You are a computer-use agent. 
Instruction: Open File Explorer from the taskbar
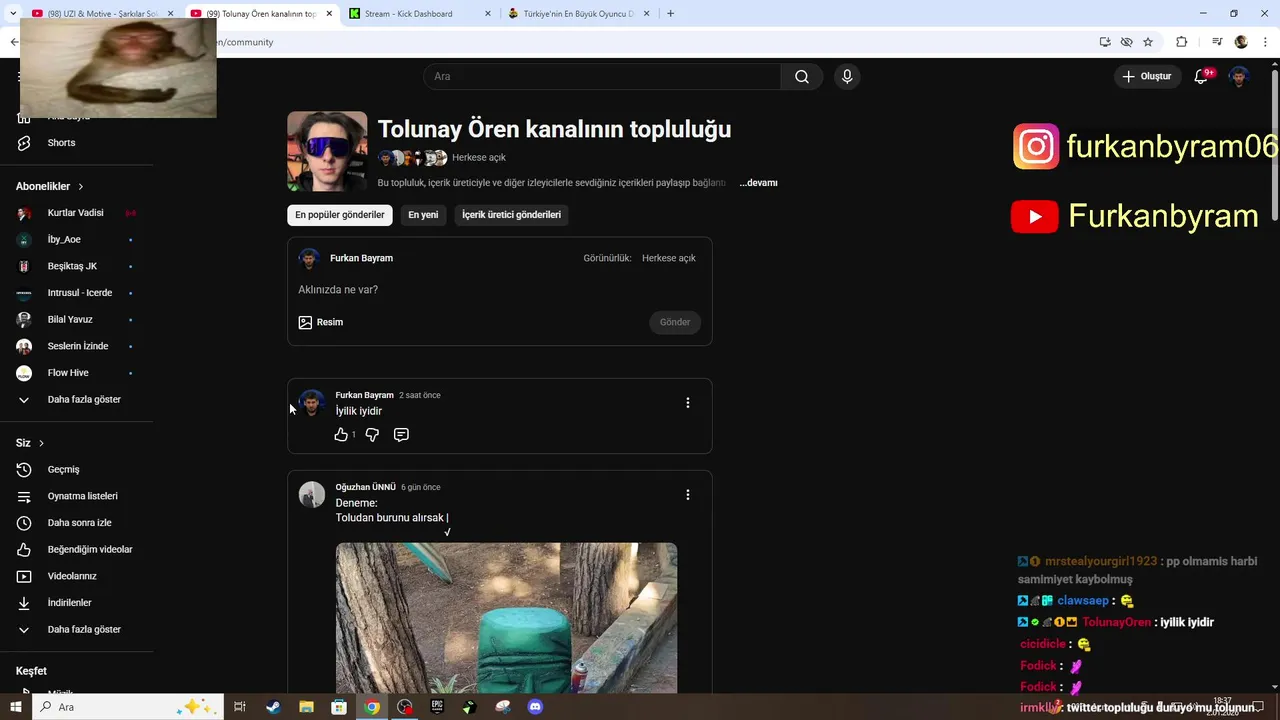pos(306,707)
